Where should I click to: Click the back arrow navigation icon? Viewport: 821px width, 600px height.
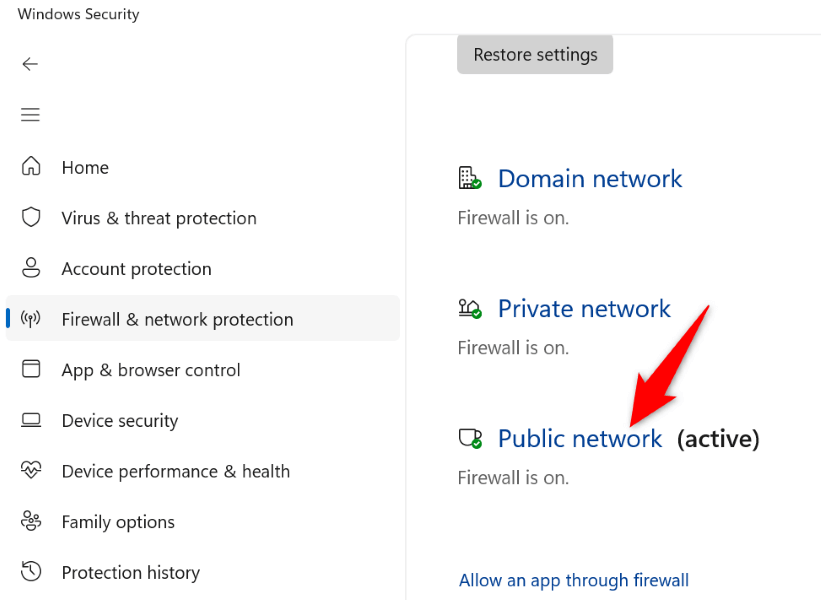click(x=30, y=63)
